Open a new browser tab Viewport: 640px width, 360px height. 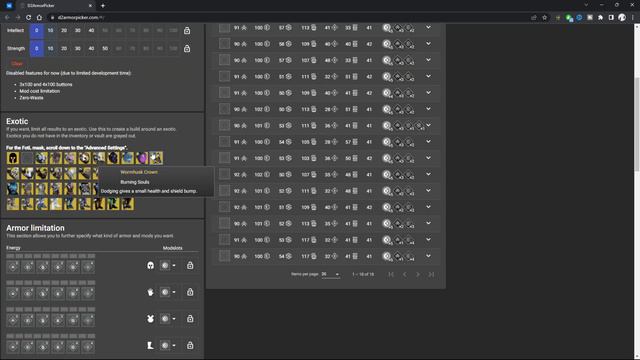click(103, 6)
